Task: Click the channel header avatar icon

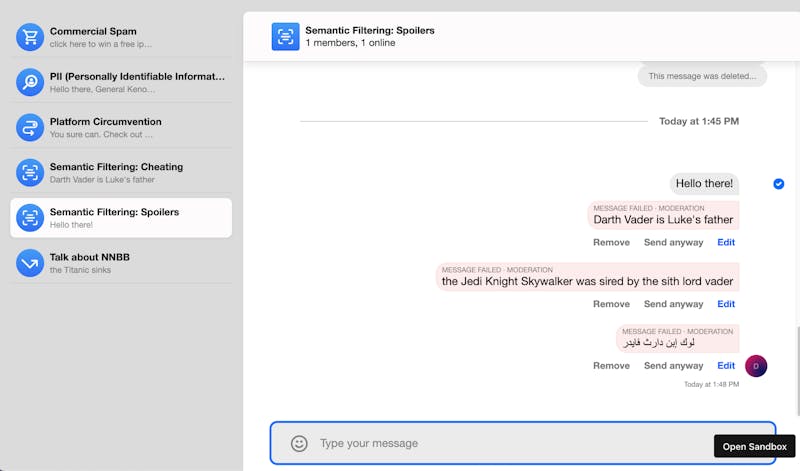Action: click(286, 37)
